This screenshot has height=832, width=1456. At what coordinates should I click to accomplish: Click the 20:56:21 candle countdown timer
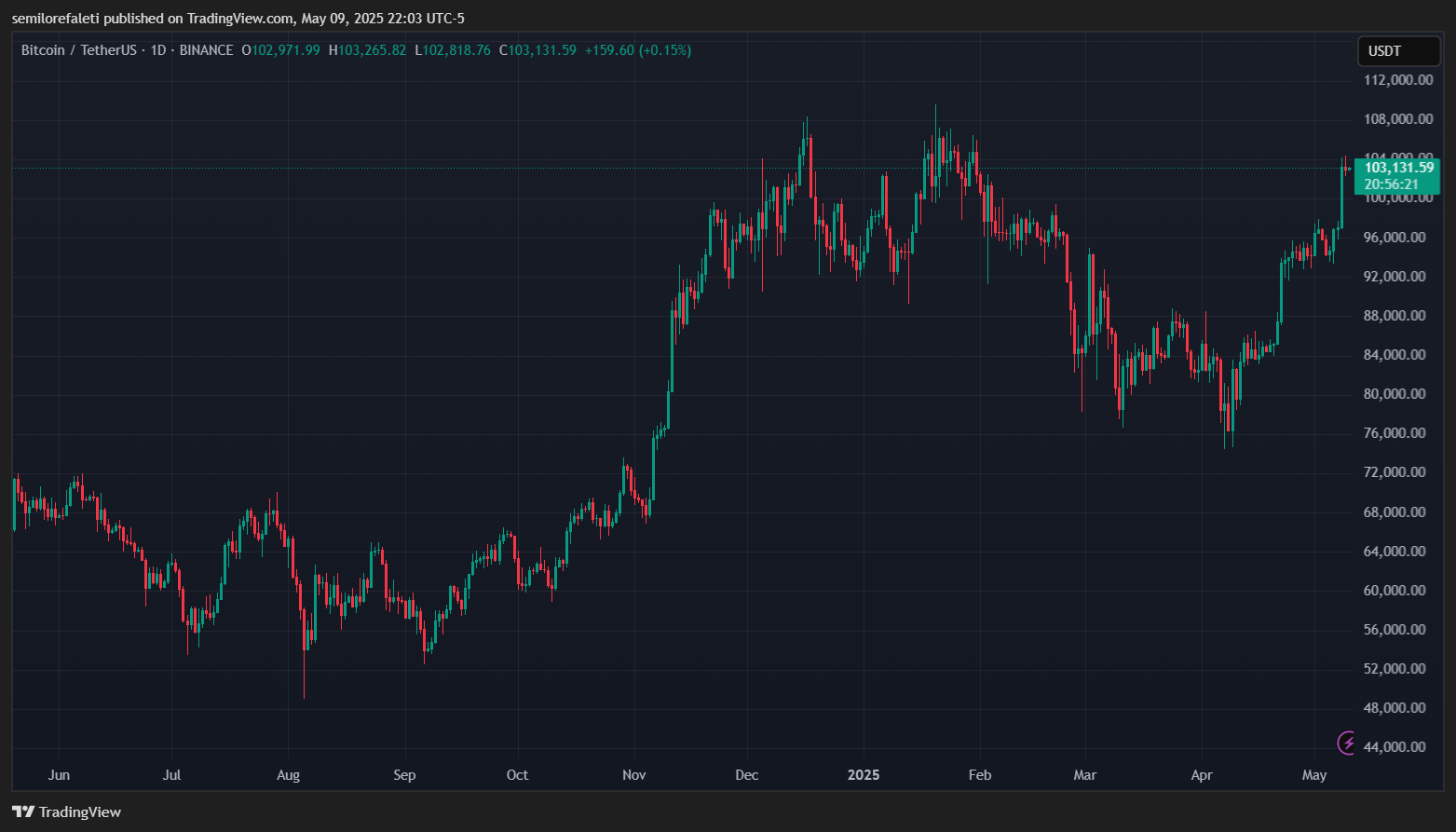pos(1391,184)
